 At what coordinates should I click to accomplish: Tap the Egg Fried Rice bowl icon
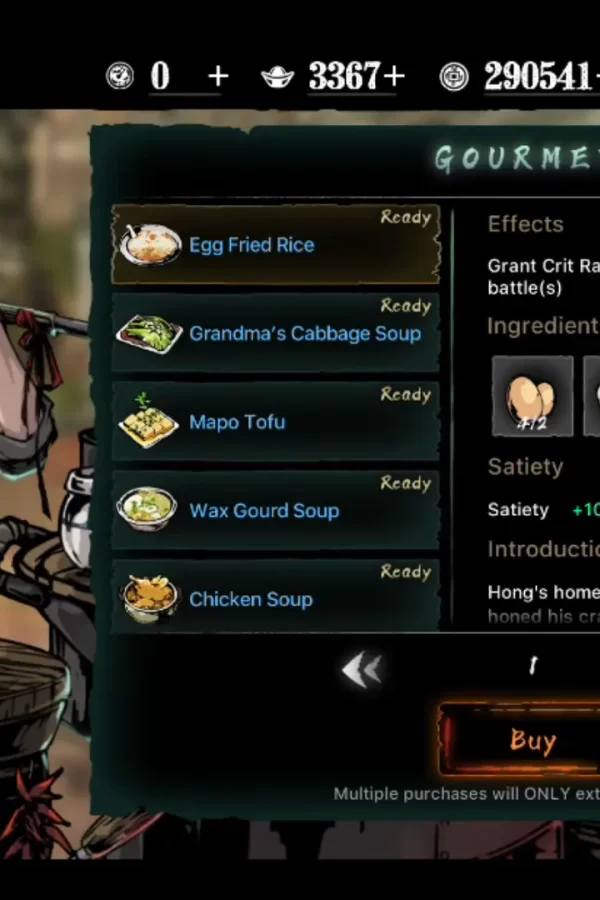point(150,245)
